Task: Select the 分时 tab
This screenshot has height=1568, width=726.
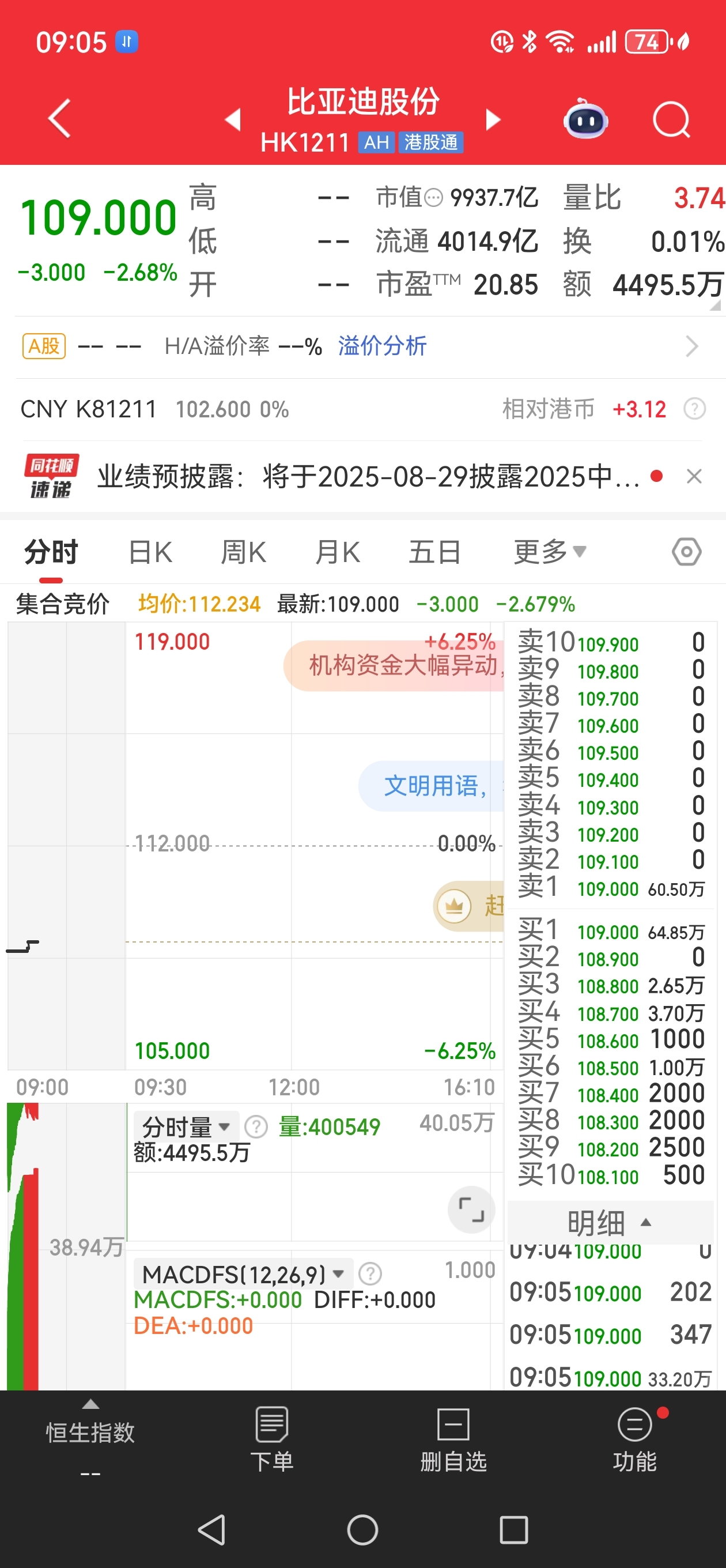Action: point(51,552)
